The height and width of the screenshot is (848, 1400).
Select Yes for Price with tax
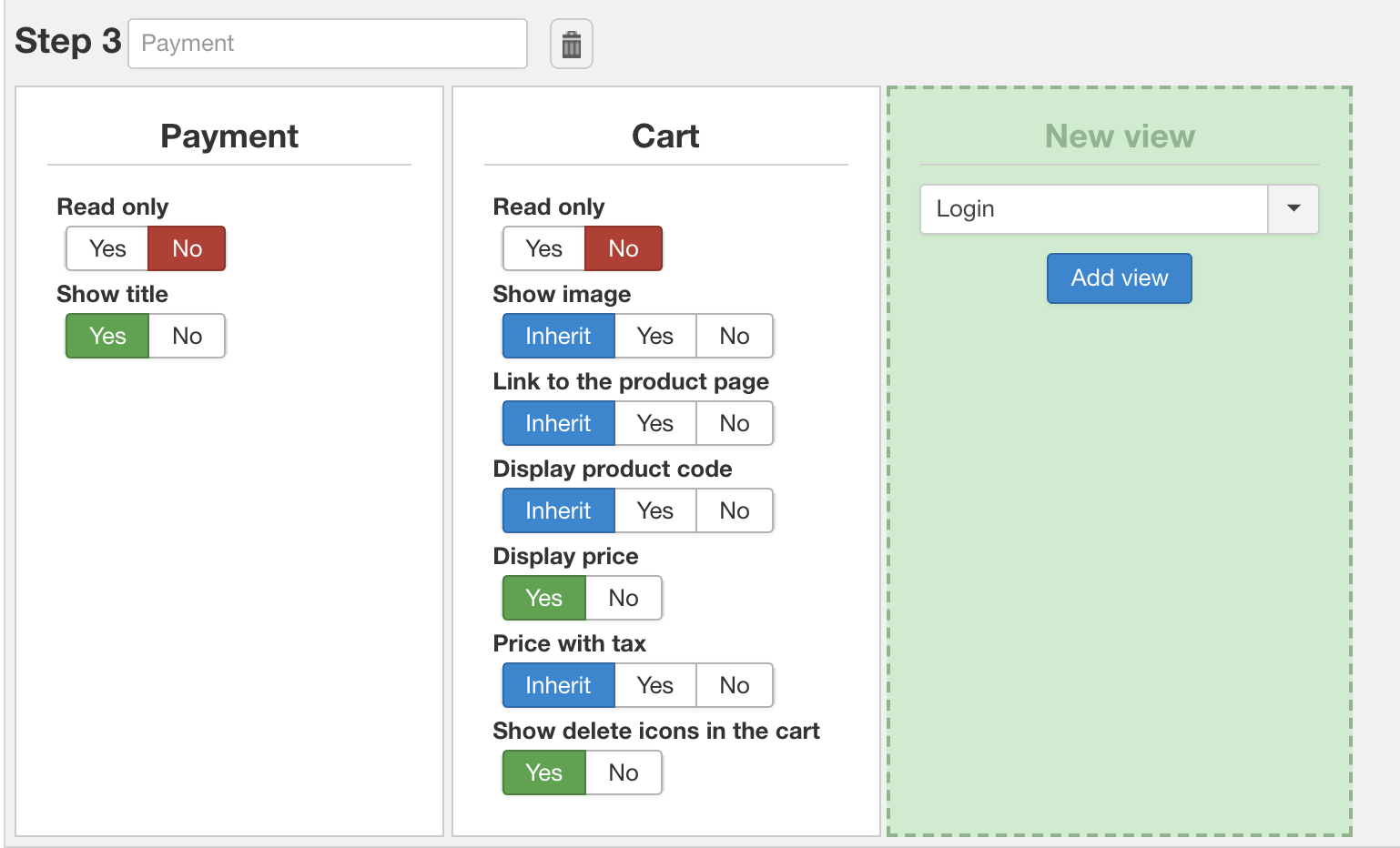(654, 685)
